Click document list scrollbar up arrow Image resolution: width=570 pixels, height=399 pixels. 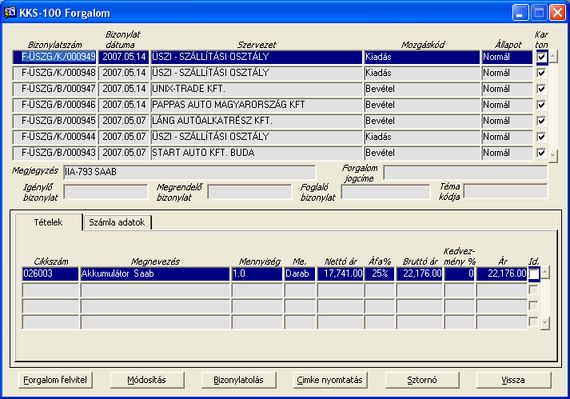[553, 56]
